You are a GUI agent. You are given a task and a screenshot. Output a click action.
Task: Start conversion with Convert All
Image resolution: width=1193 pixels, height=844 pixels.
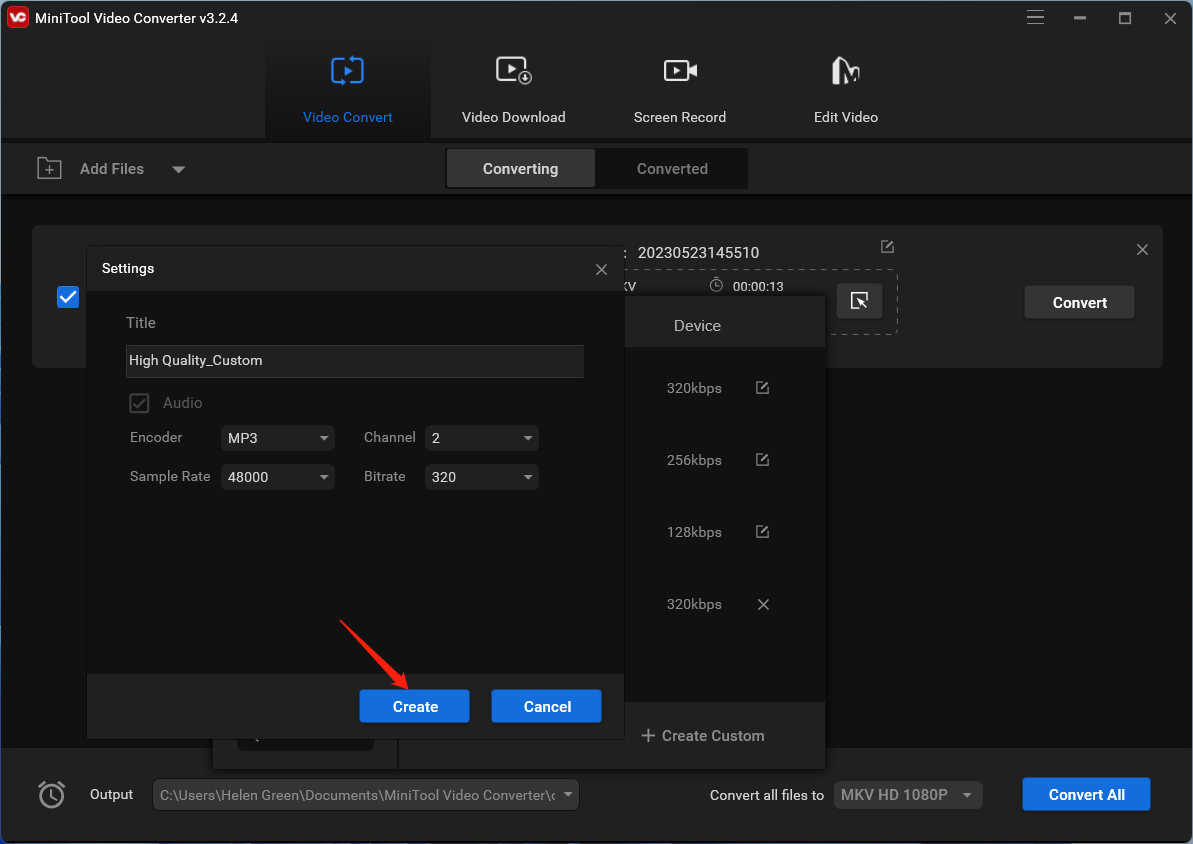1086,794
